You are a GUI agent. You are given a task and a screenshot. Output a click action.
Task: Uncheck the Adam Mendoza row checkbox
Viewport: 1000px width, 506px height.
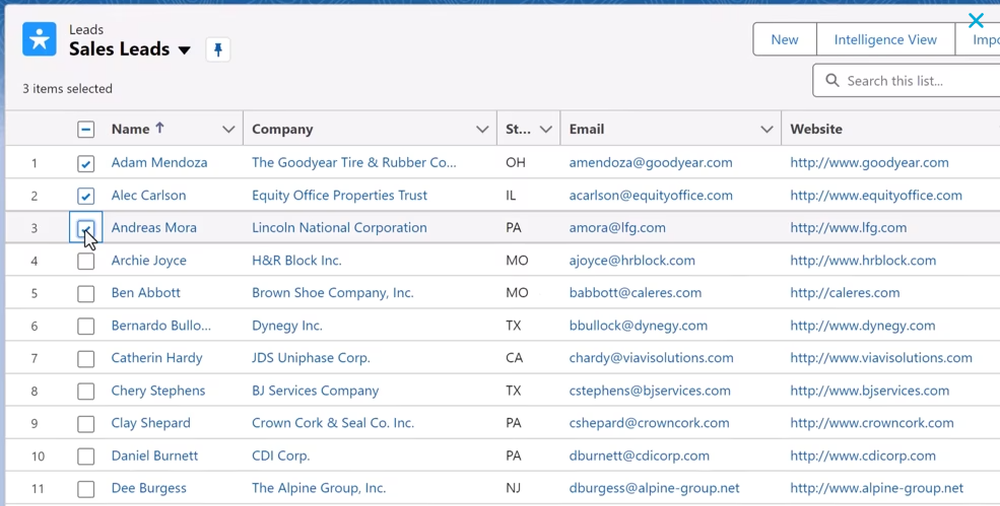[86, 163]
